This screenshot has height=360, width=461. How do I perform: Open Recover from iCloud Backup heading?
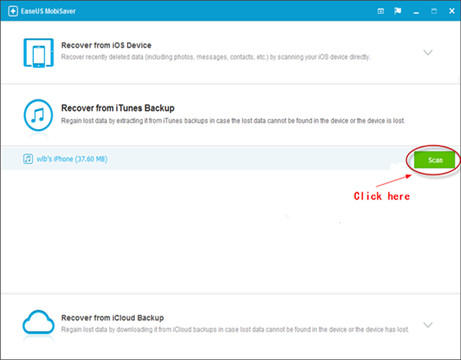tap(112, 318)
